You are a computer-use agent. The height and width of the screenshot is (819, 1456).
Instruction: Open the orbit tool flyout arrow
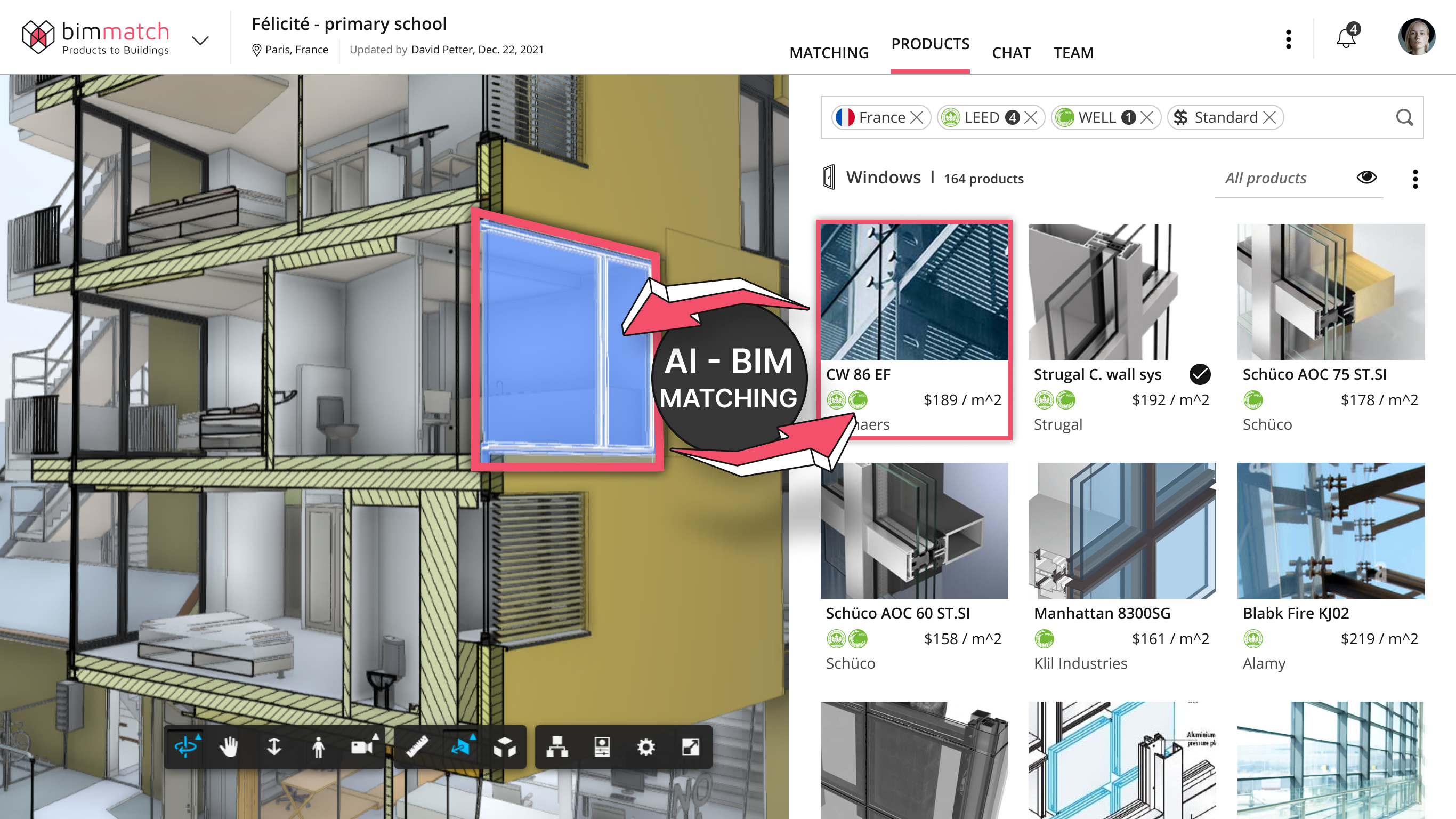tap(199, 736)
